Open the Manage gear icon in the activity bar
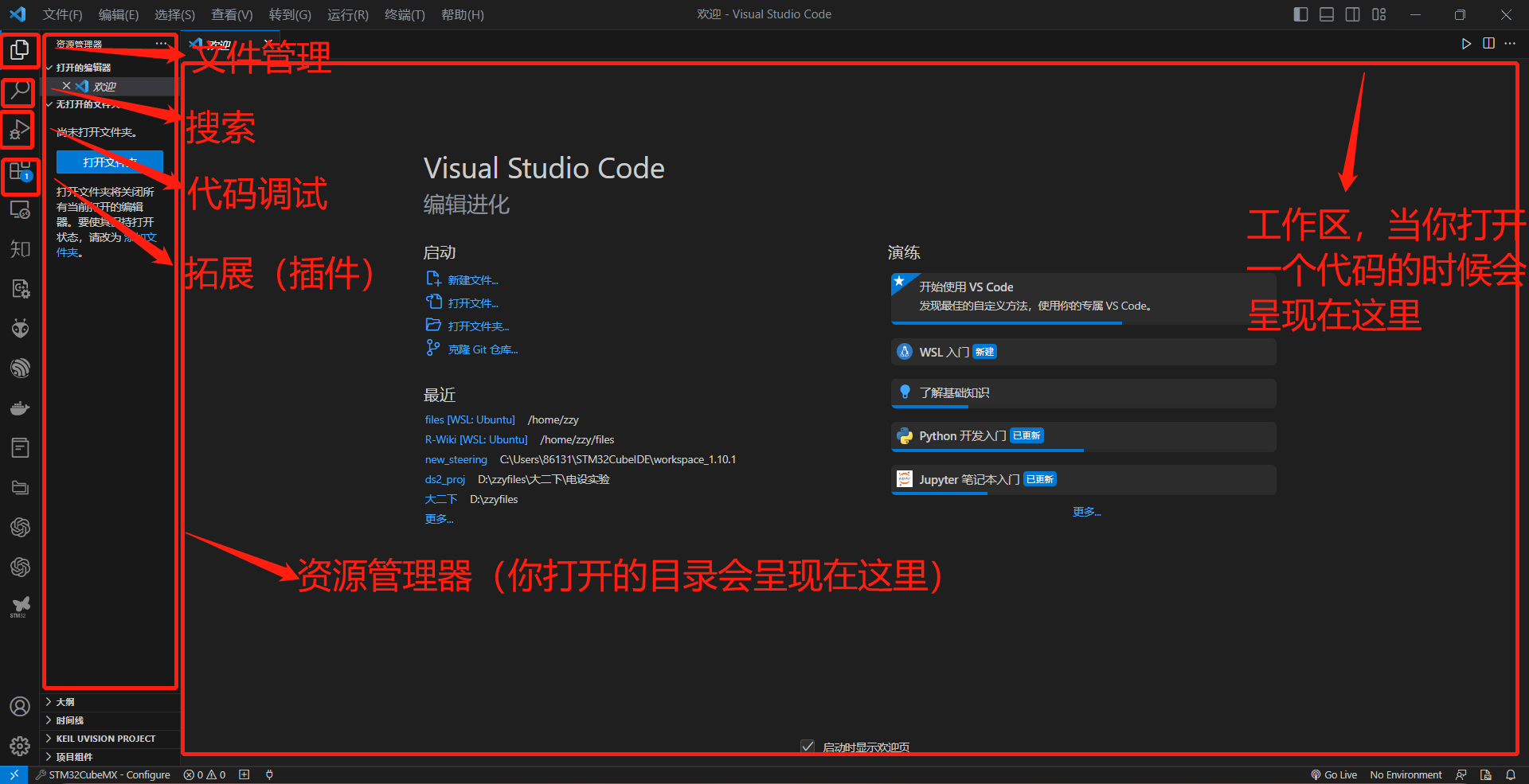This screenshot has height=784, width=1529. click(20, 746)
